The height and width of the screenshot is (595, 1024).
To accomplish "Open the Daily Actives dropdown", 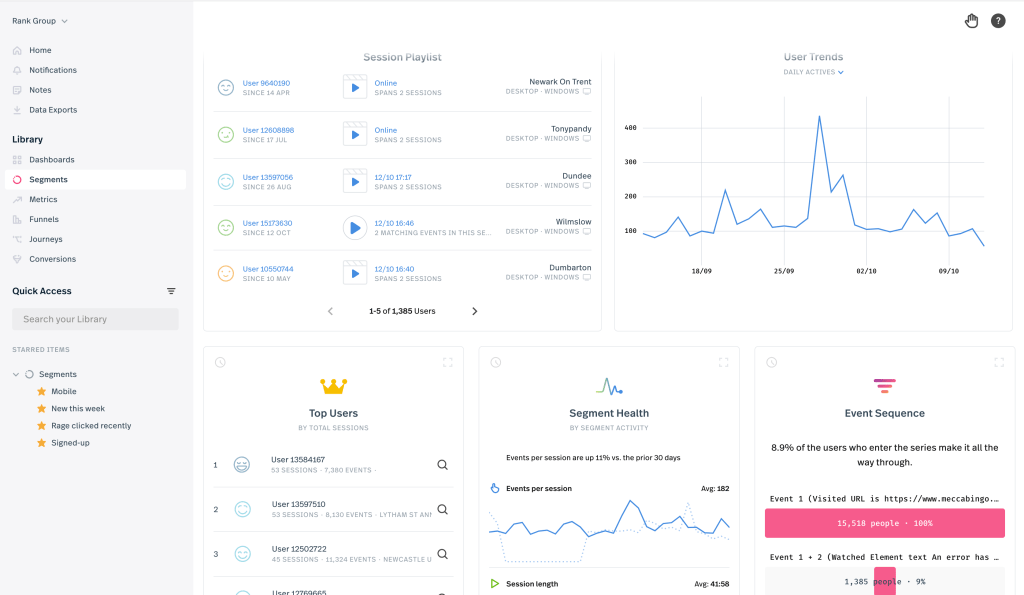I will pos(813,72).
